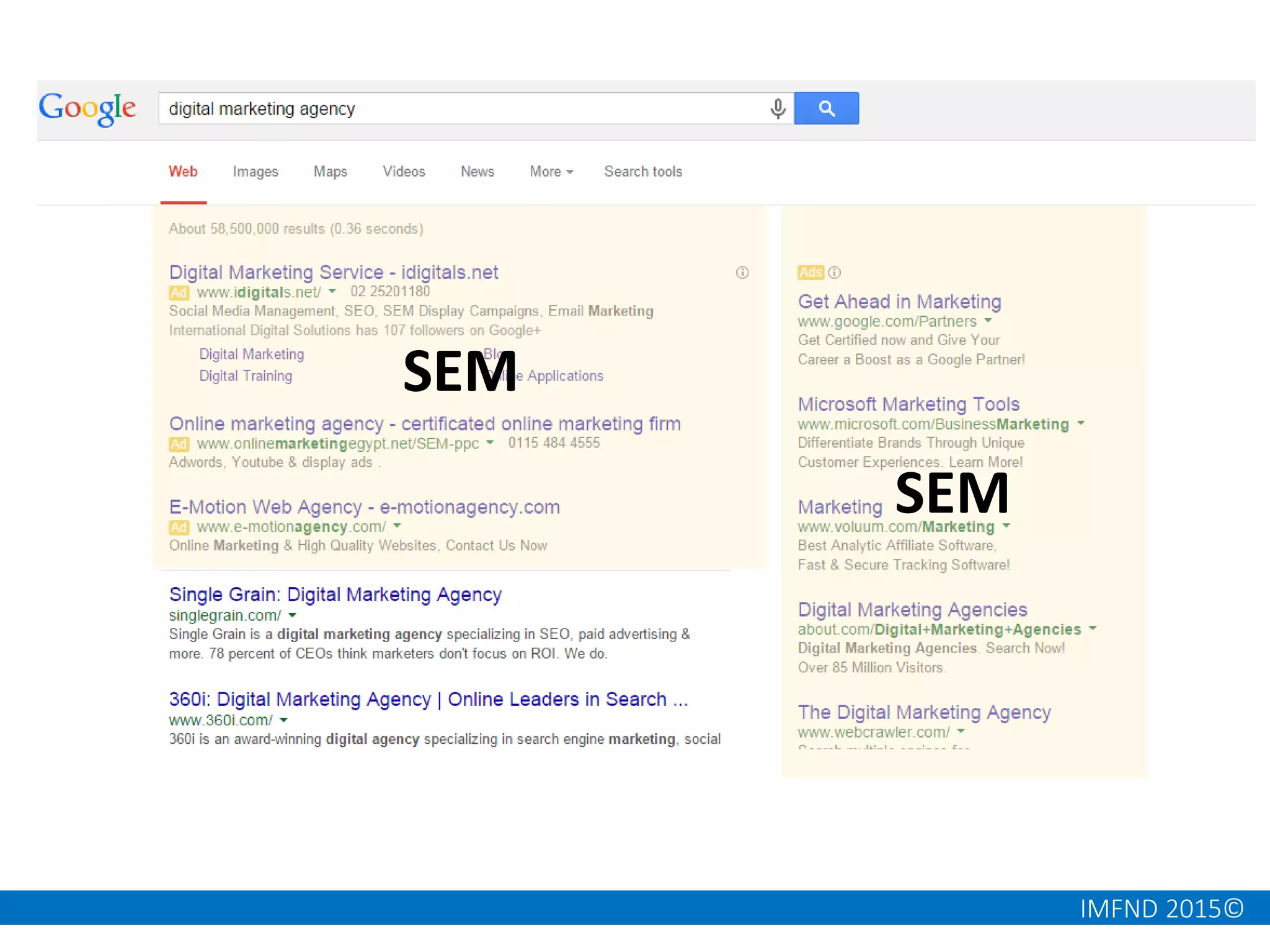The width and height of the screenshot is (1270, 952).
Task: Open dropdown arrow beside singlegrain.com URL
Action: tap(292, 615)
